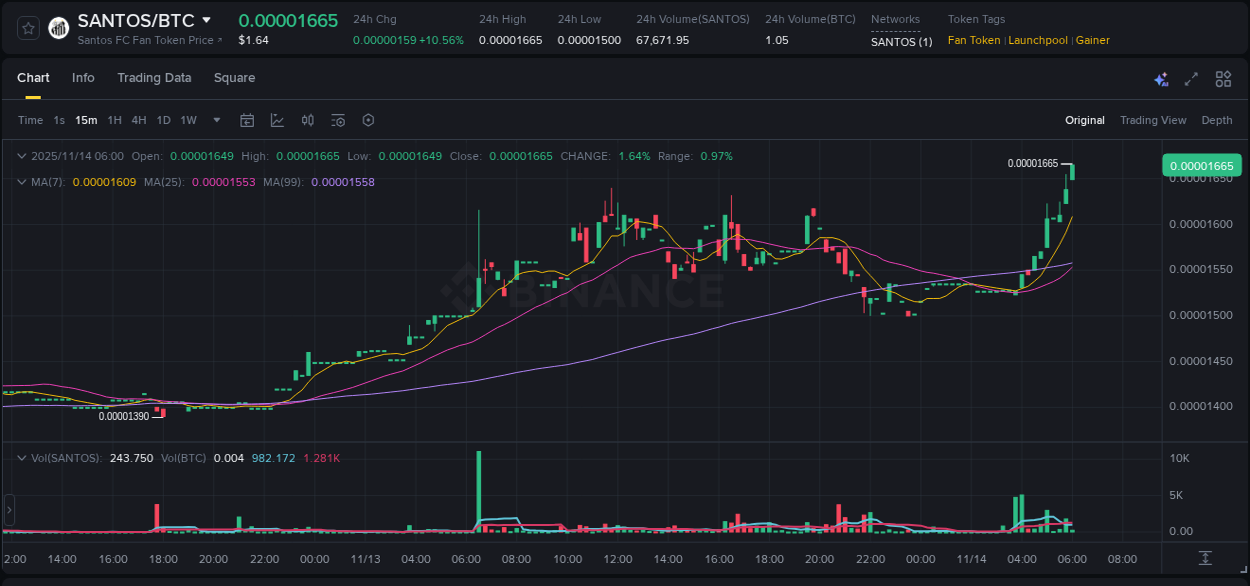Open the chart layout grid selector

pyautogui.click(x=1223, y=78)
